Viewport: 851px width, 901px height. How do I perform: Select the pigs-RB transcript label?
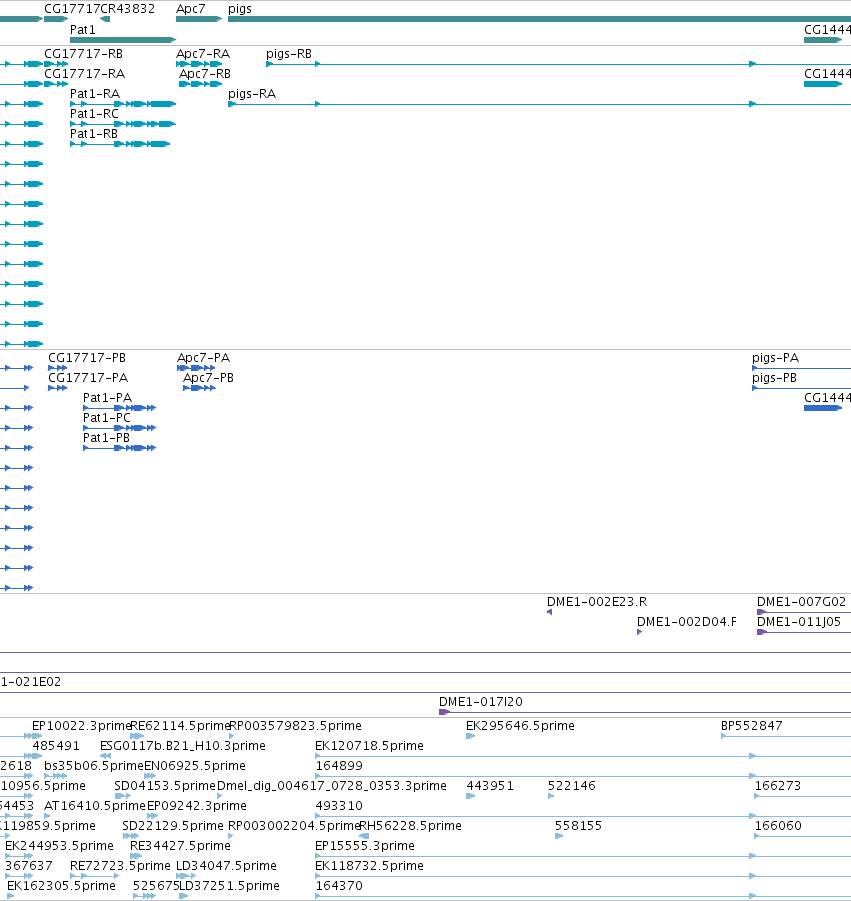(288, 53)
